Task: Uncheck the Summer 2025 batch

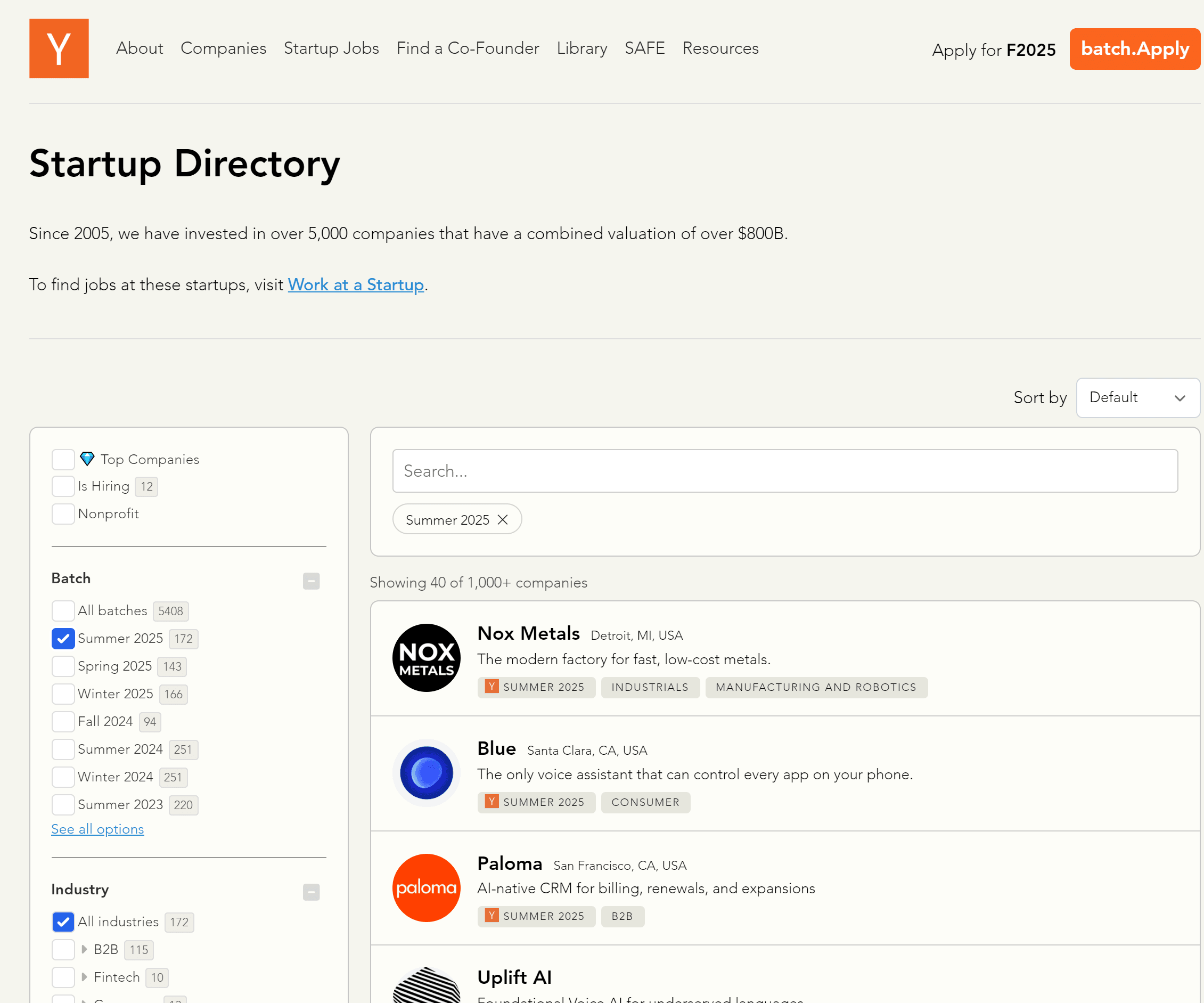Action: (63, 638)
